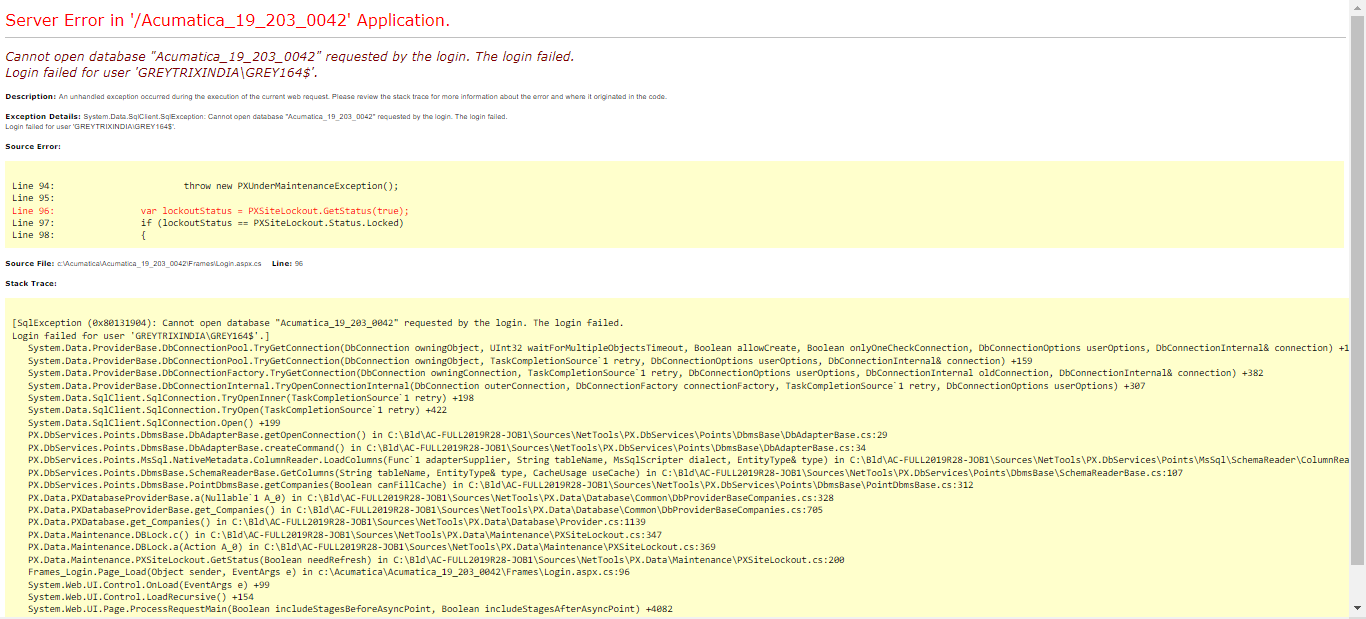Click the 'Description:' label
Viewport: 1366px width, 619px height.
(30, 97)
